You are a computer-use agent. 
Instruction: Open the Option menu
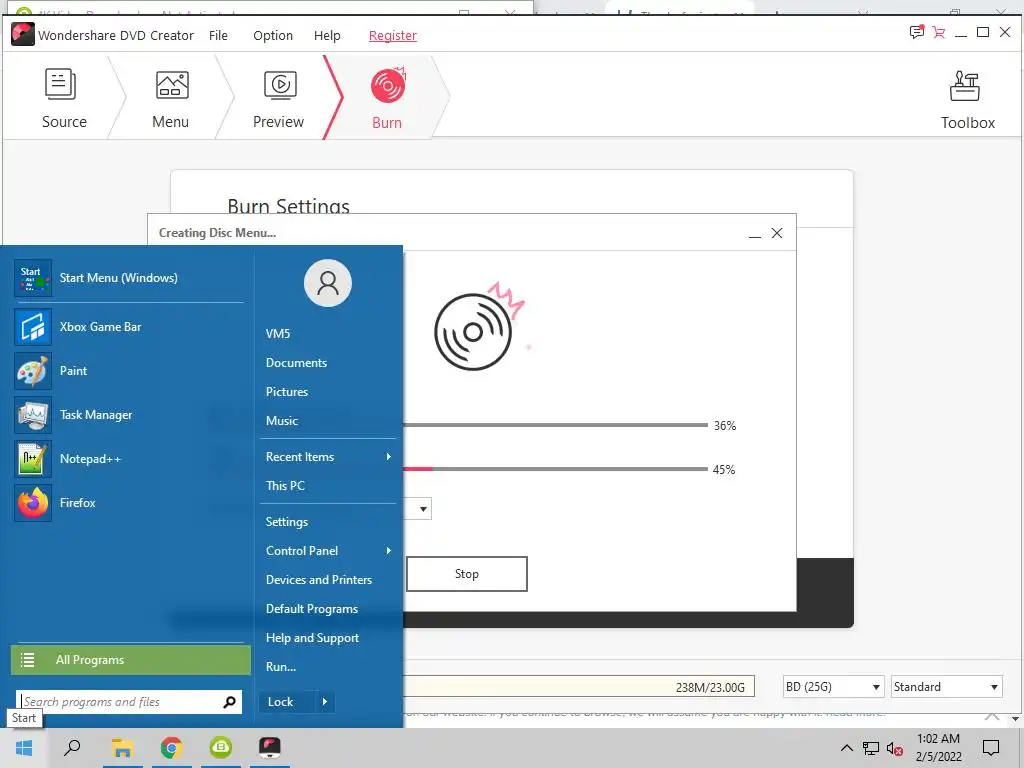(273, 35)
